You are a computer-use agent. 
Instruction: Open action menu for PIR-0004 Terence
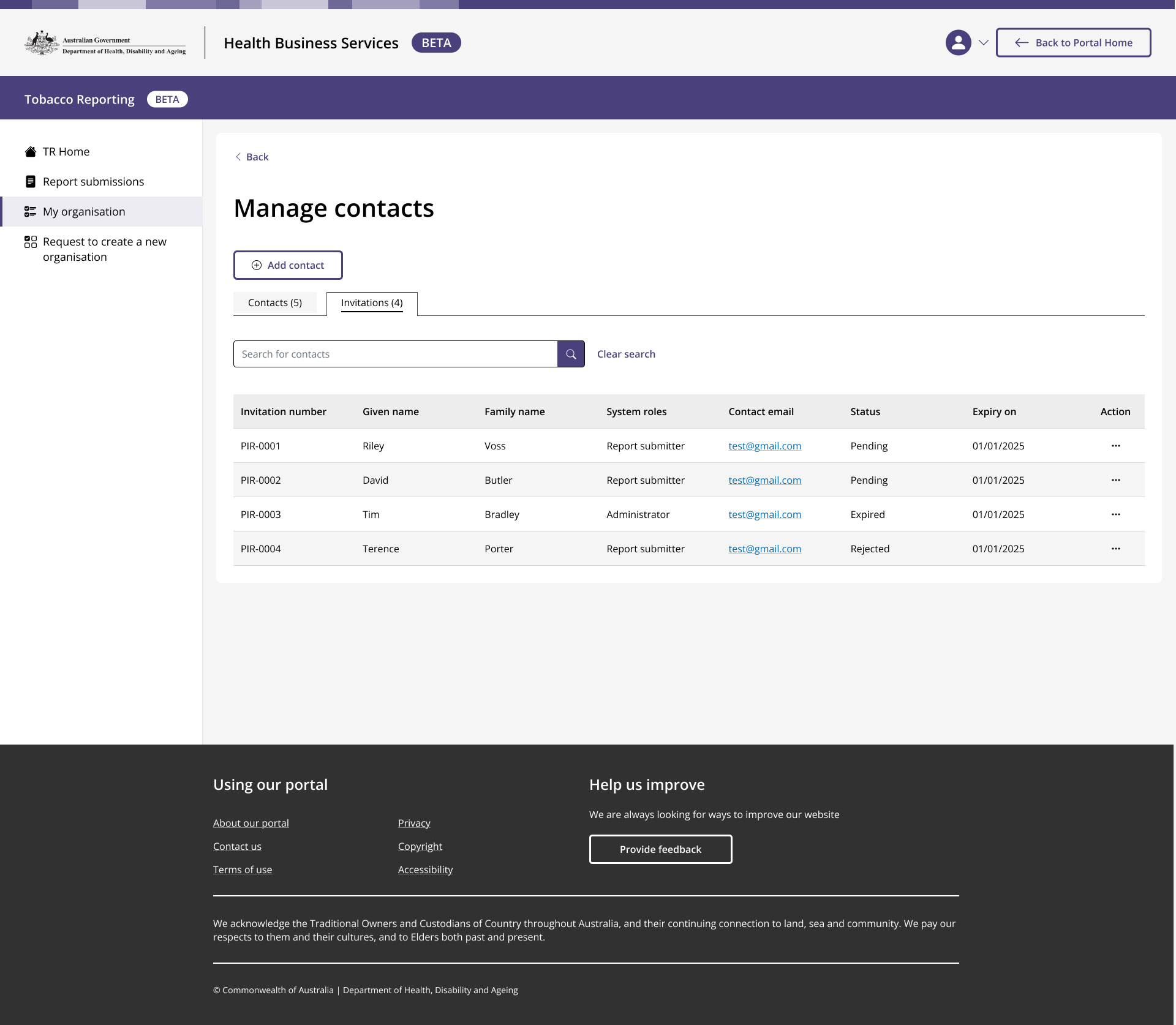pos(1115,549)
